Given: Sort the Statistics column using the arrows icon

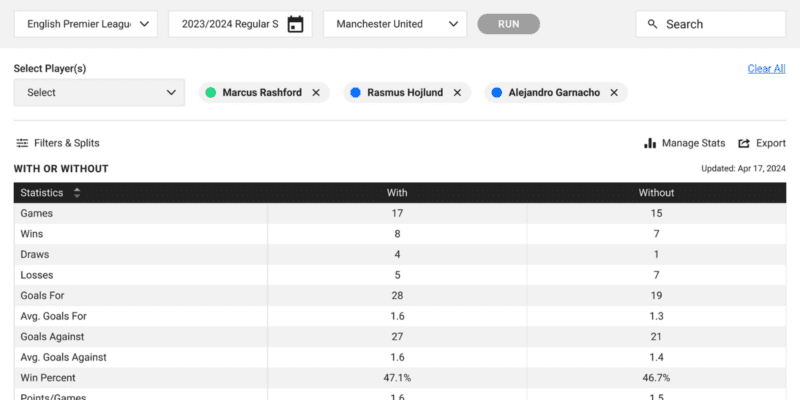Looking at the screenshot, I should pyautogui.click(x=77, y=192).
